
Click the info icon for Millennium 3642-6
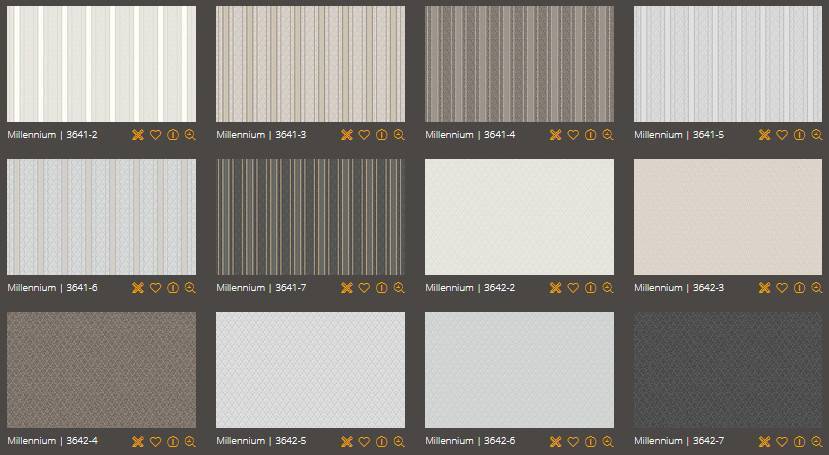(590, 441)
